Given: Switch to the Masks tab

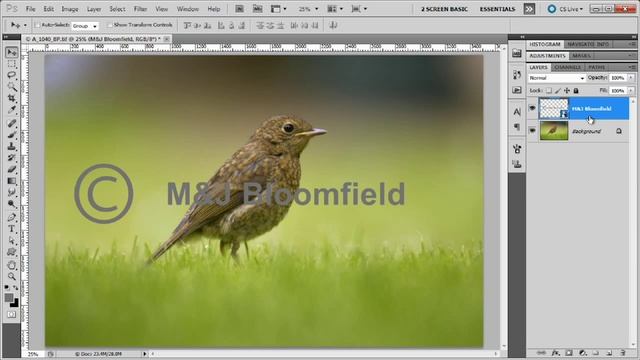Looking at the screenshot, I should click(581, 56).
